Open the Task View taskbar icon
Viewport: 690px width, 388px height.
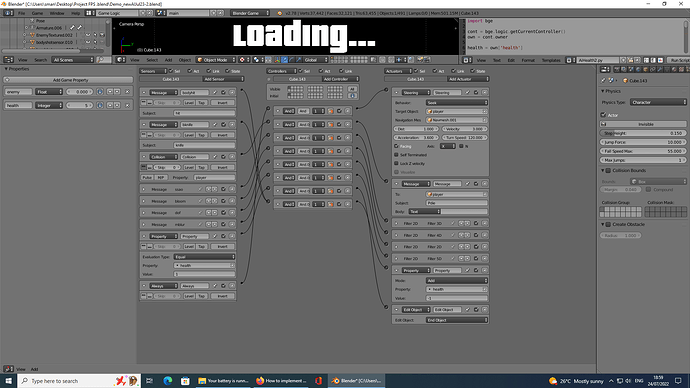pos(149,381)
